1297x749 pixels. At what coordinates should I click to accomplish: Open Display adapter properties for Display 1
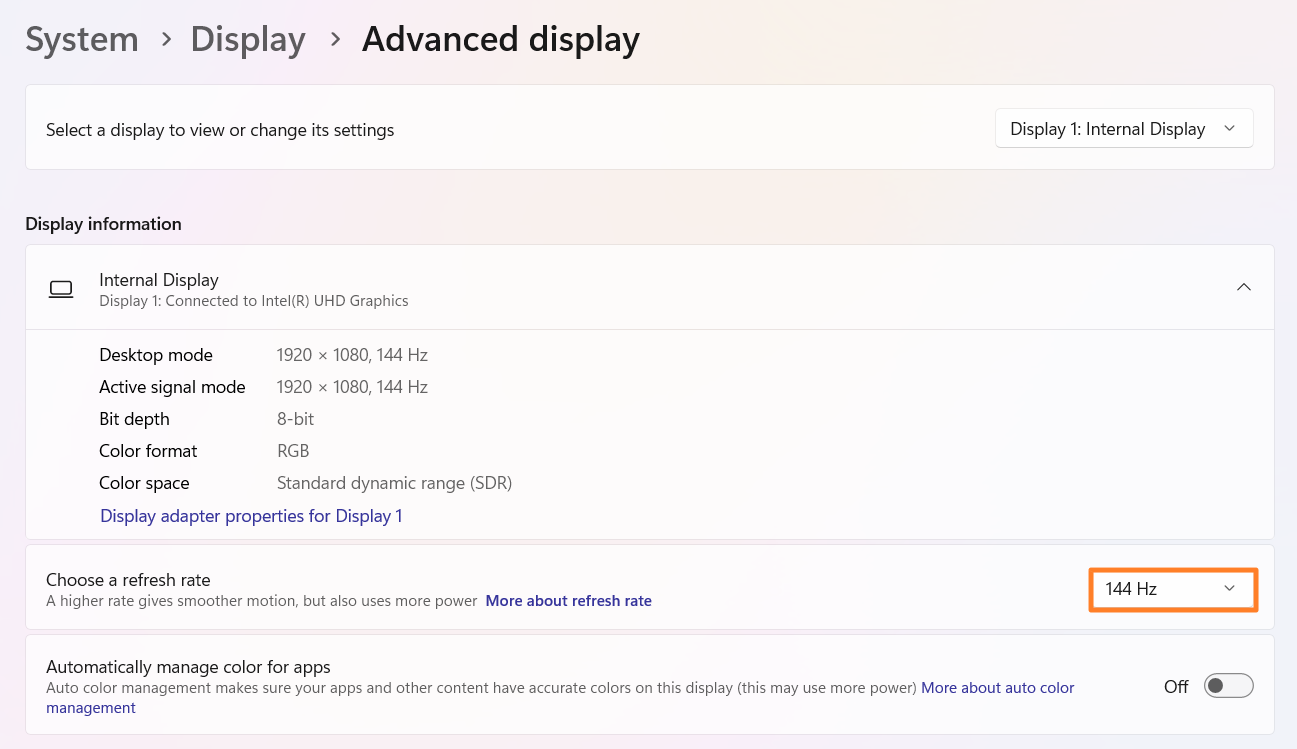pos(251,516)
